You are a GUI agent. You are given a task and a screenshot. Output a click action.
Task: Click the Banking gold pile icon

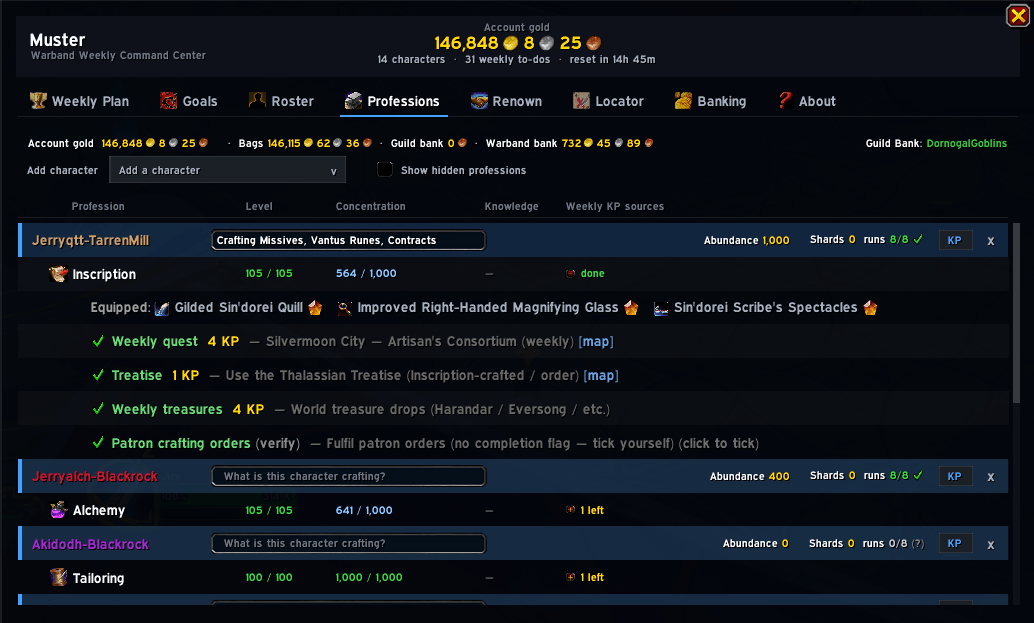coord(683,100)
